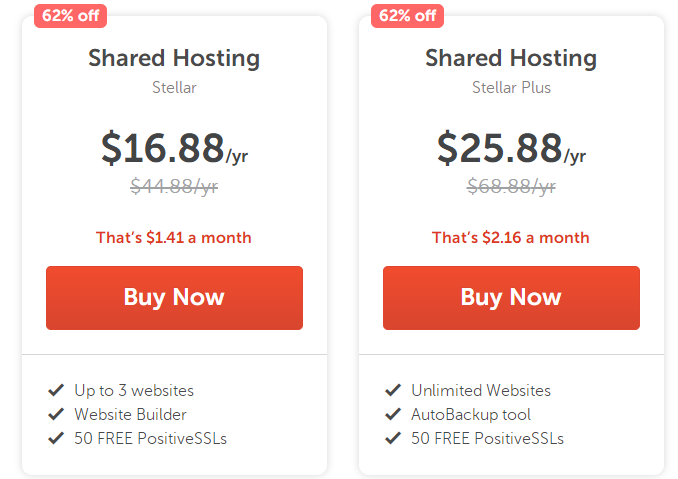678x479 pixels.
Task: Click the Unlimited Websites feature text
Action: pos(481,390)
